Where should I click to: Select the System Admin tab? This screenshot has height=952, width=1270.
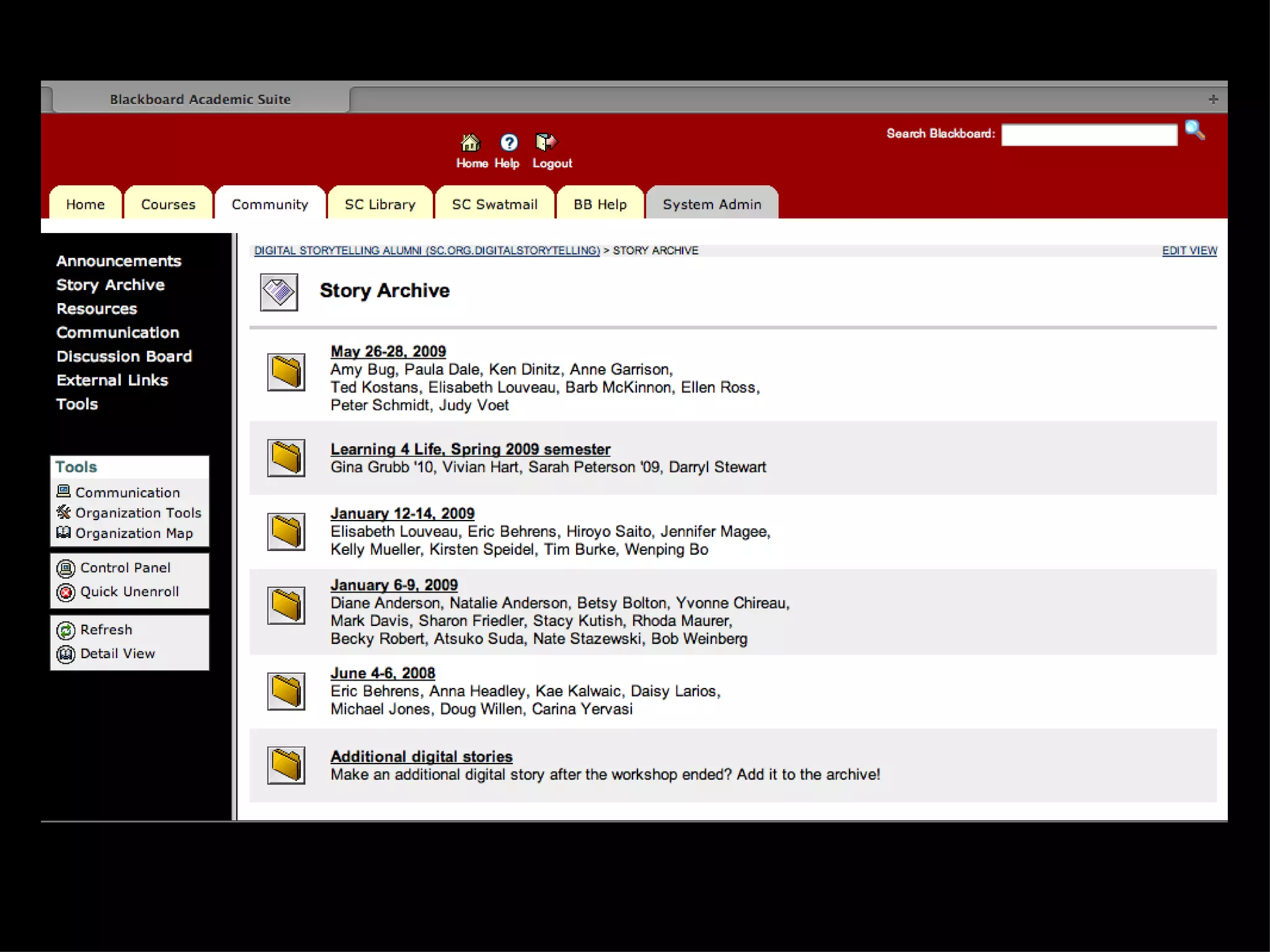coord(711,204)
